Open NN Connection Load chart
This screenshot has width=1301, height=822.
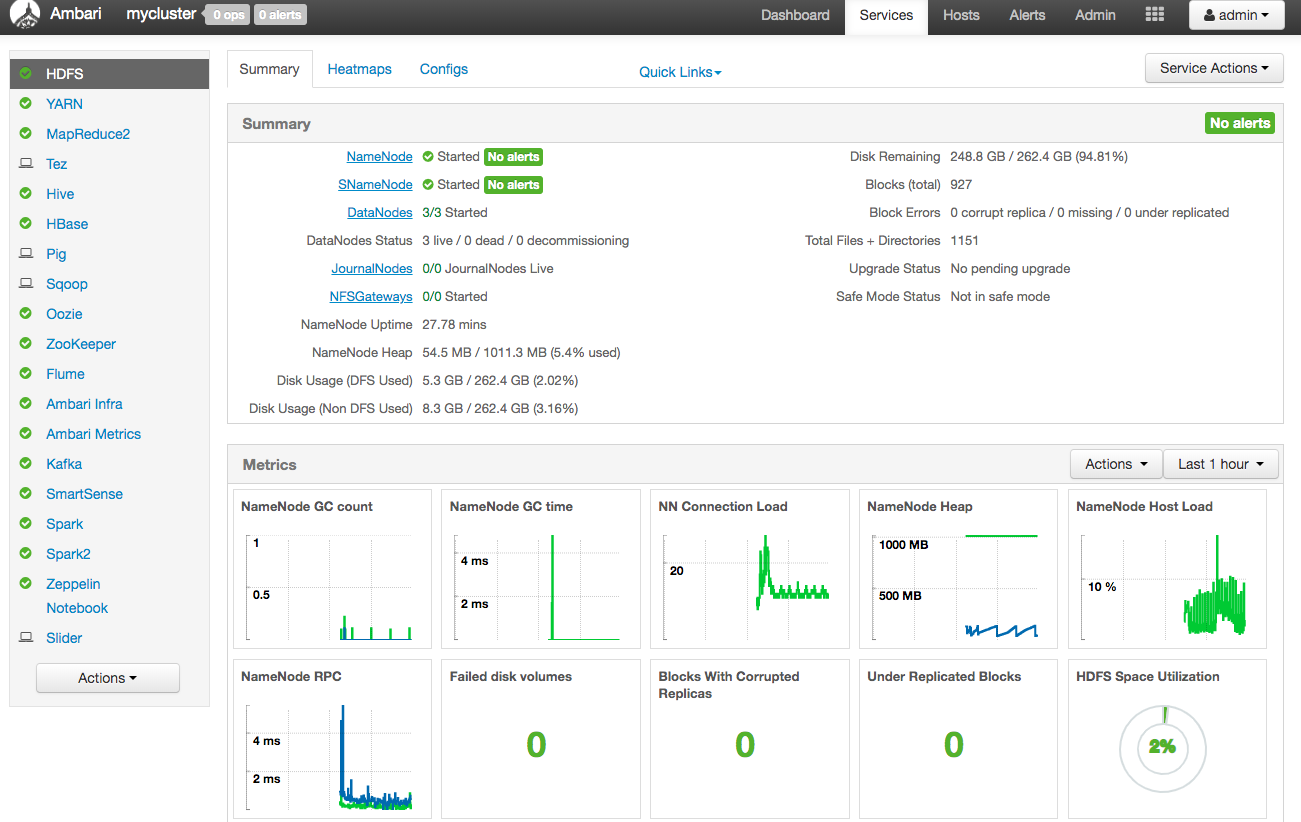click(750, 569)
